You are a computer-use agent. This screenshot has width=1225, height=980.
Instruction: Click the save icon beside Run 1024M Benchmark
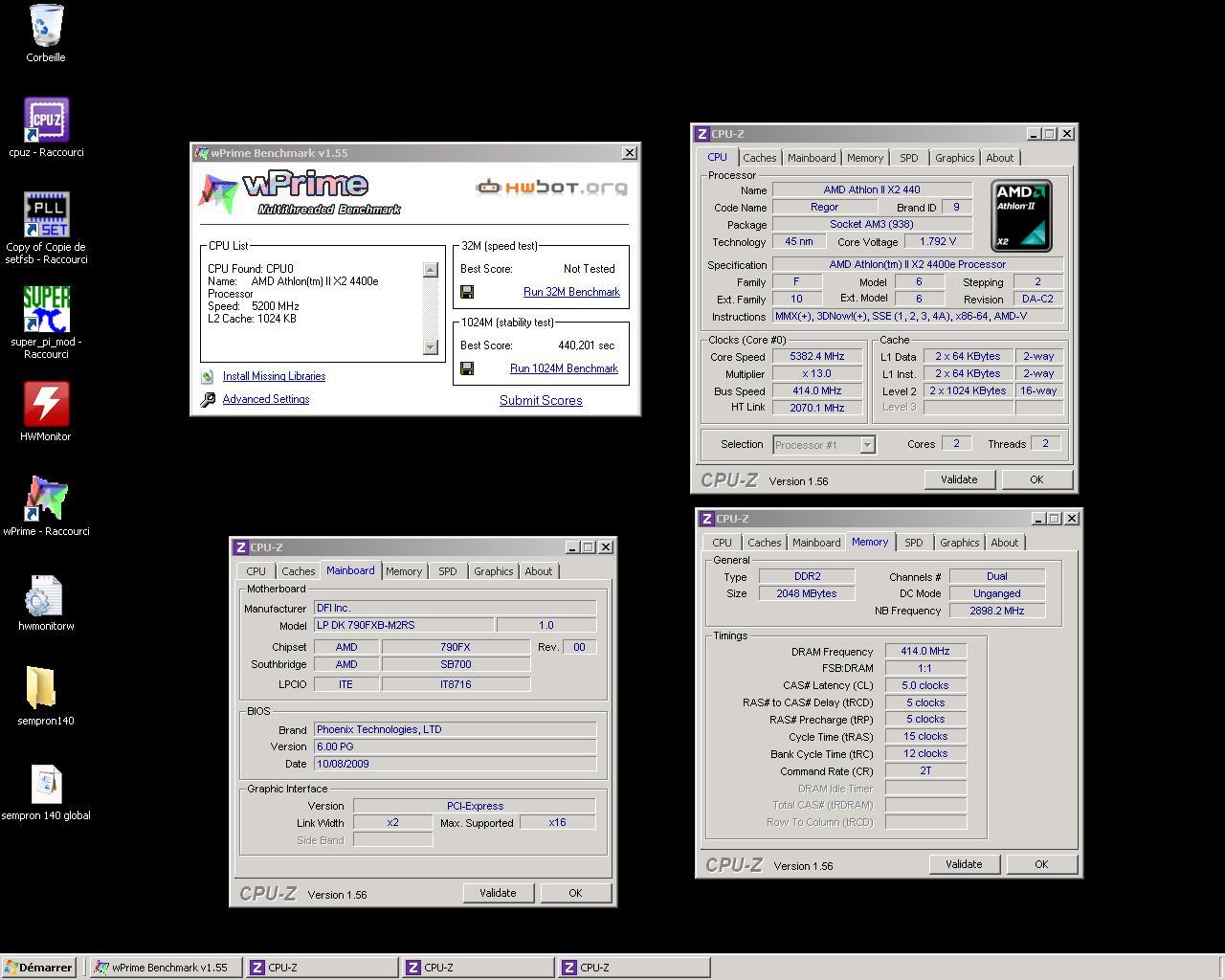coord(467,368)
